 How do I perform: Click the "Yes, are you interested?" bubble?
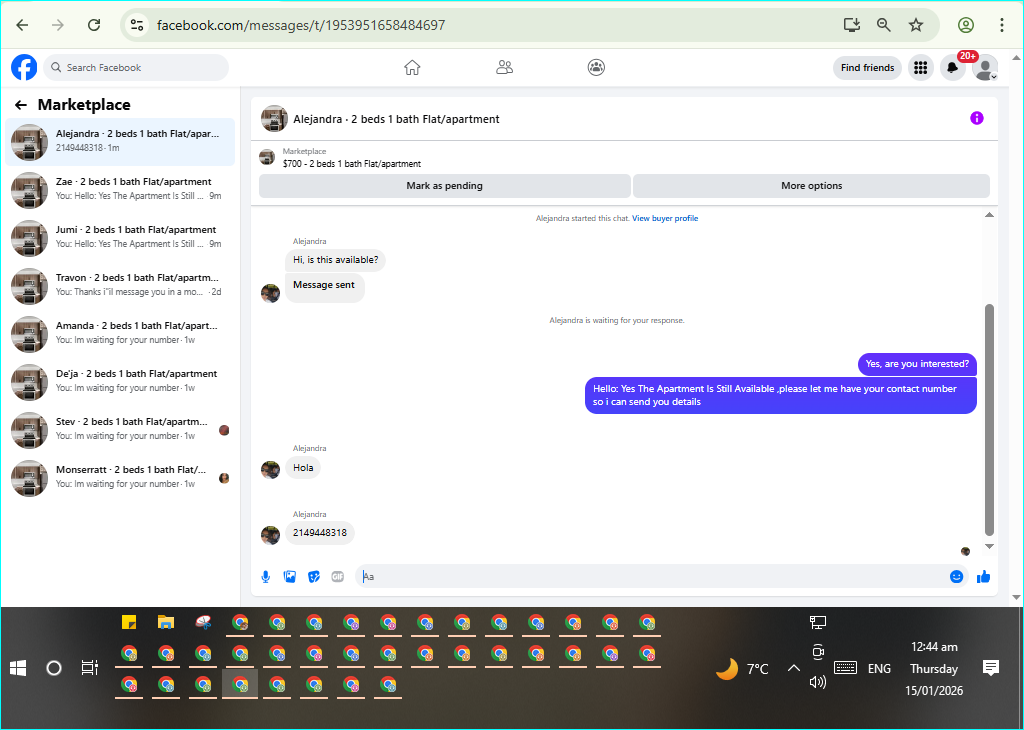pos(917,364)
